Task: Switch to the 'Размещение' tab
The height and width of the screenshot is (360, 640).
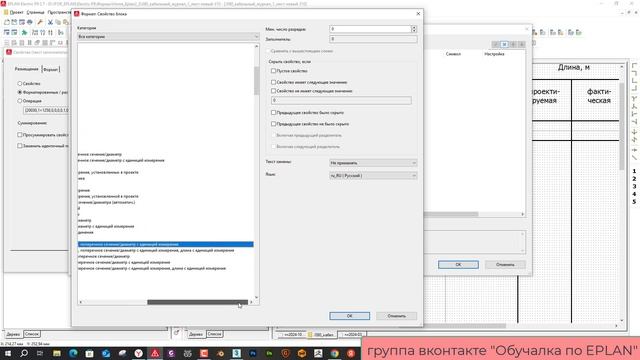Action: (x=27, y=69)
